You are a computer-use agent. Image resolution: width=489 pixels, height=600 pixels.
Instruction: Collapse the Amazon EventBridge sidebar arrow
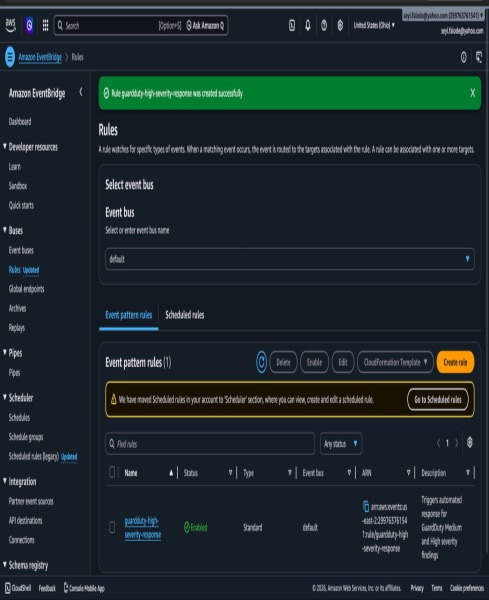(x=81, y=92)
